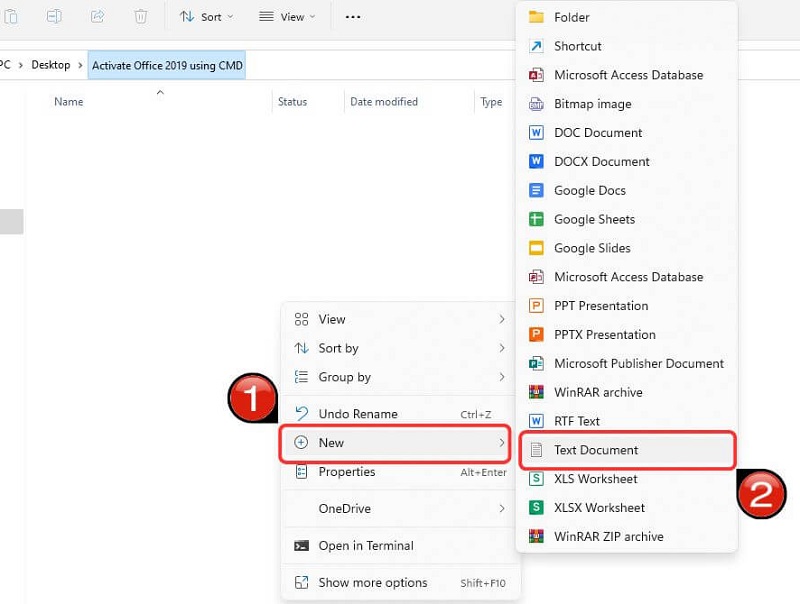
Task: Open the See more ellipsis menu
Action: (353, 17)
